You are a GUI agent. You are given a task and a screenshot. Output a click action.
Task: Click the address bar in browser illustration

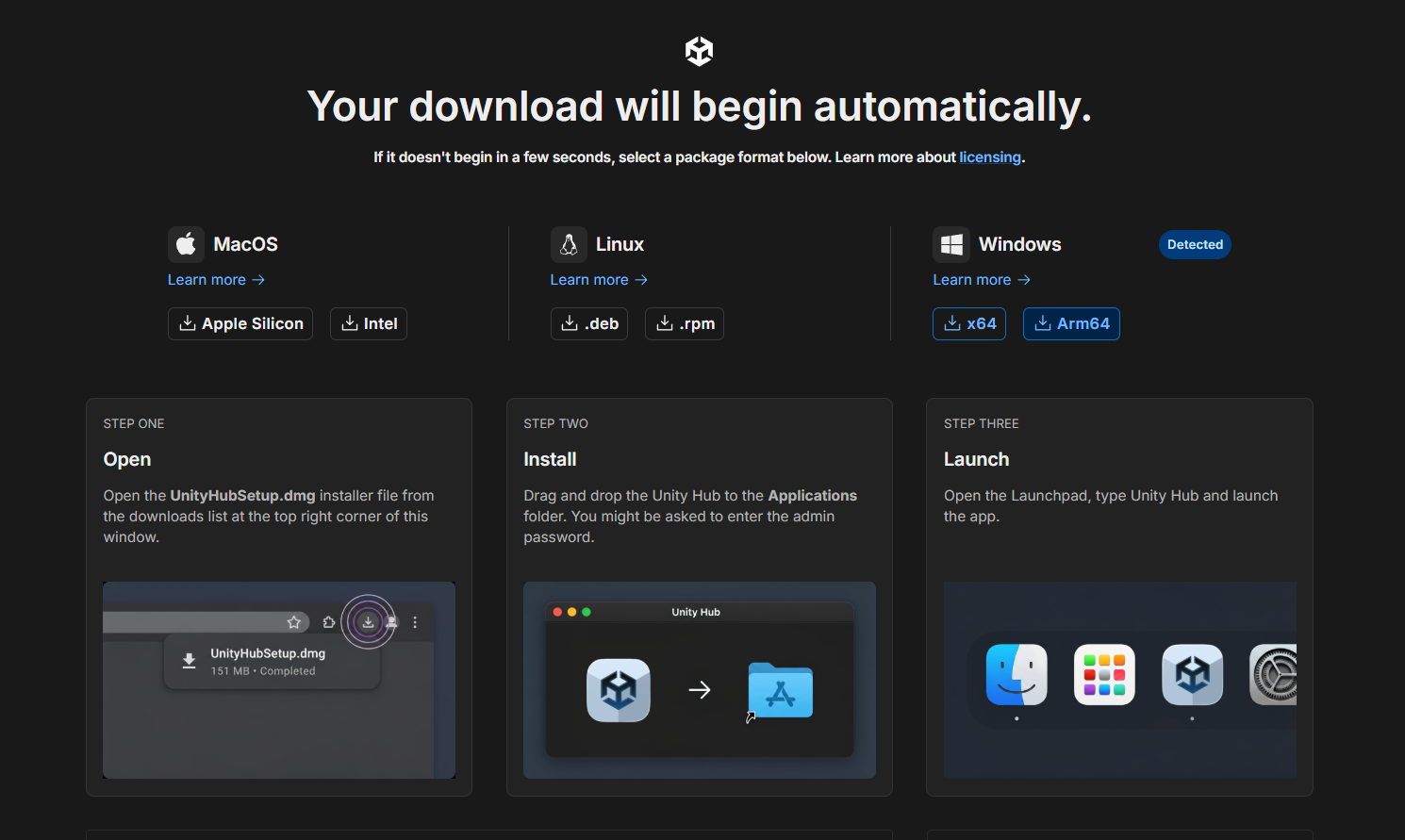206,622
